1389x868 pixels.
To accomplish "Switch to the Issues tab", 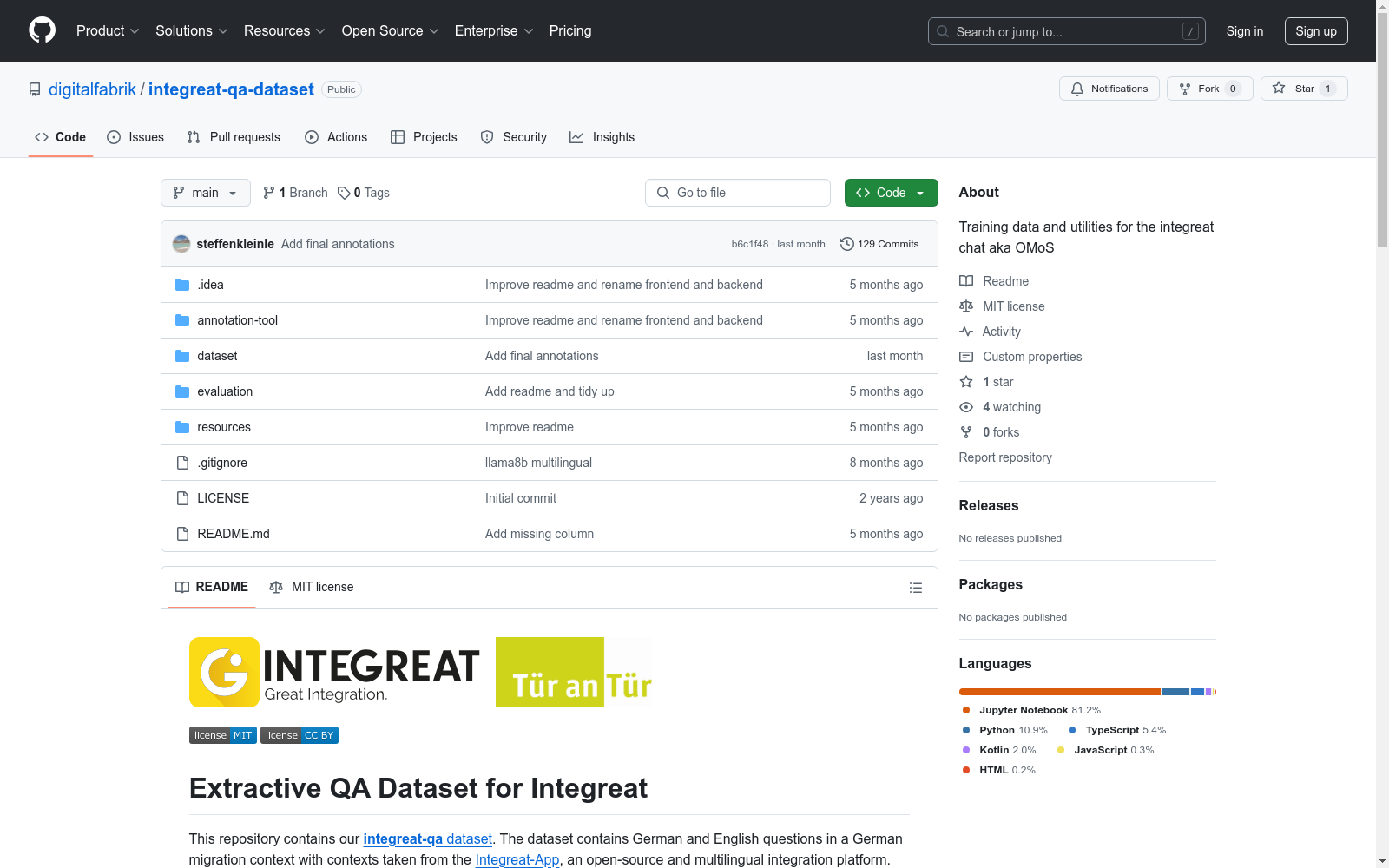I will tap(135, 137).
